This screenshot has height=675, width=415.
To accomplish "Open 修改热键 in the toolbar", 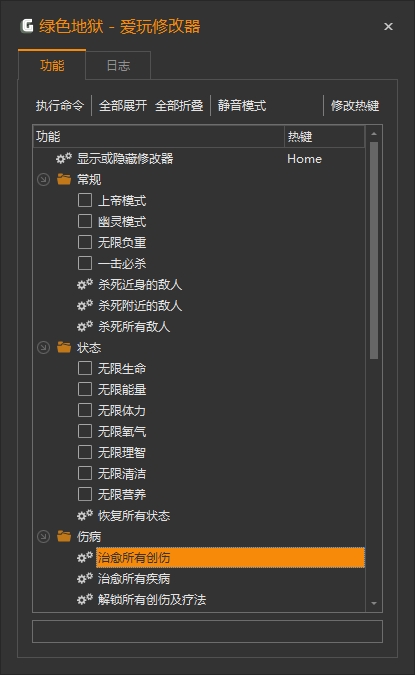I will tap(355, 105).
